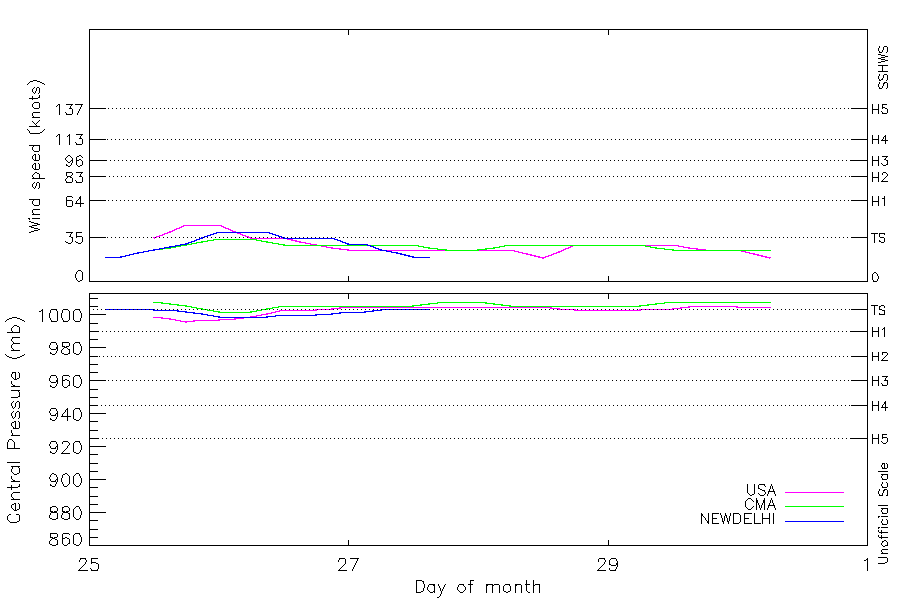Viewport: 900px width, 600px height.
Task: Click the NEWDELHI legend label
Action: click(x=738, y=519)
